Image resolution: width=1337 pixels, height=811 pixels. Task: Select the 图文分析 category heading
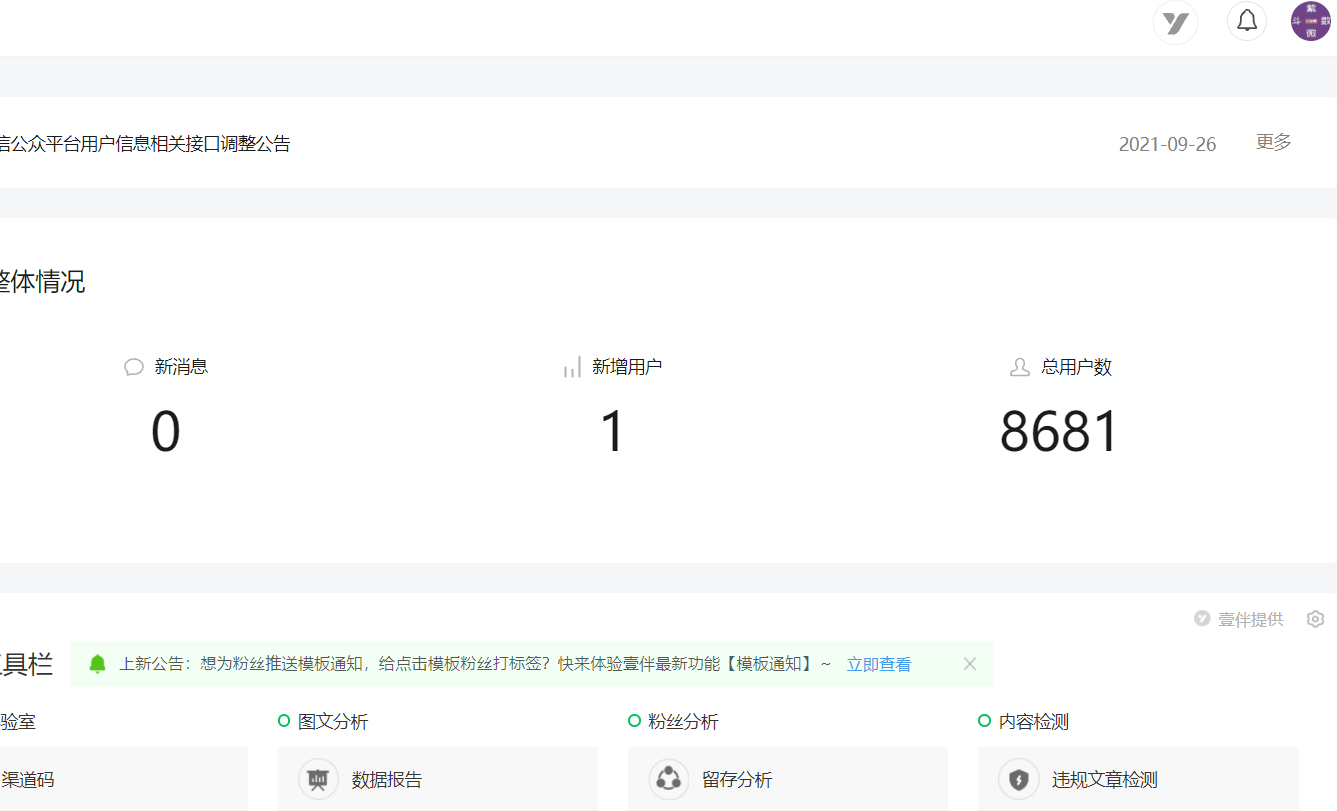click(x=332, y=721)
